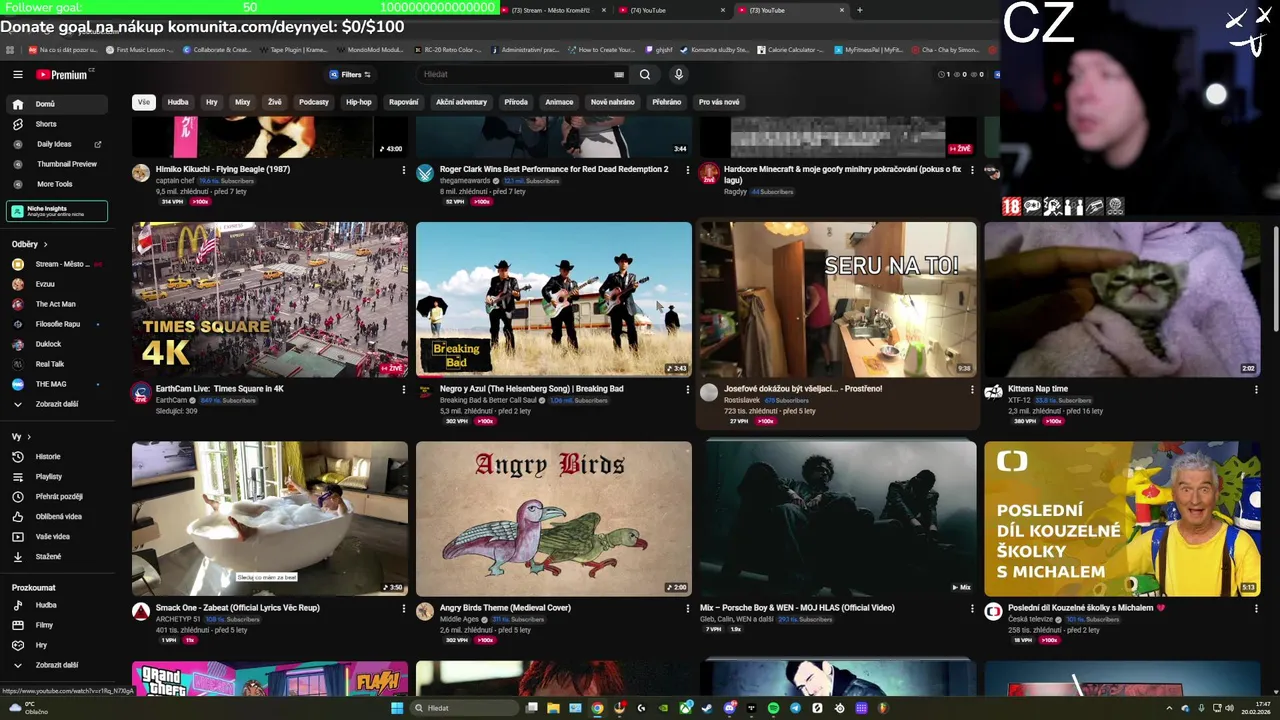The image size is (1280, 720).
Task: Open Shorts in the sidebar
Action: coord(56,124)
